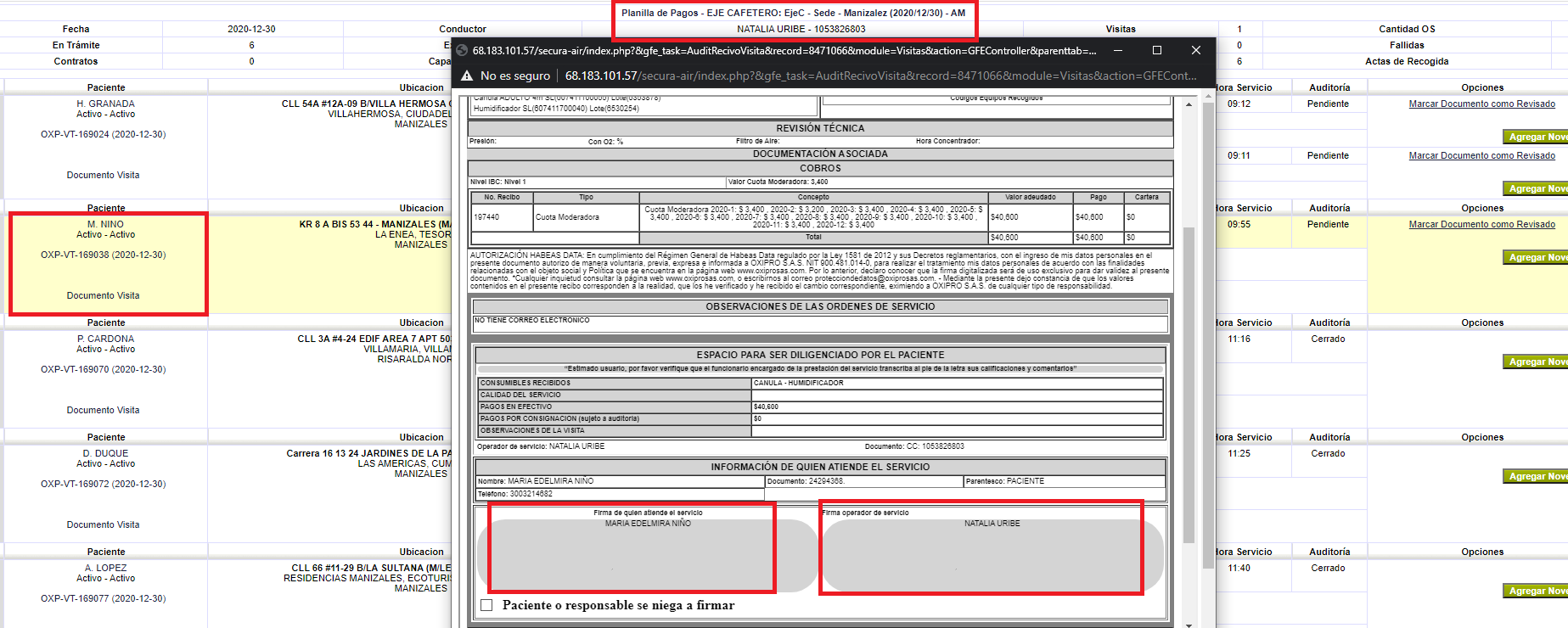The height and width of the screenshot is (628, 1568).
Task: Click the globe site icon in popup title bar
Action: pyautogui.click(x=463, y=50)
